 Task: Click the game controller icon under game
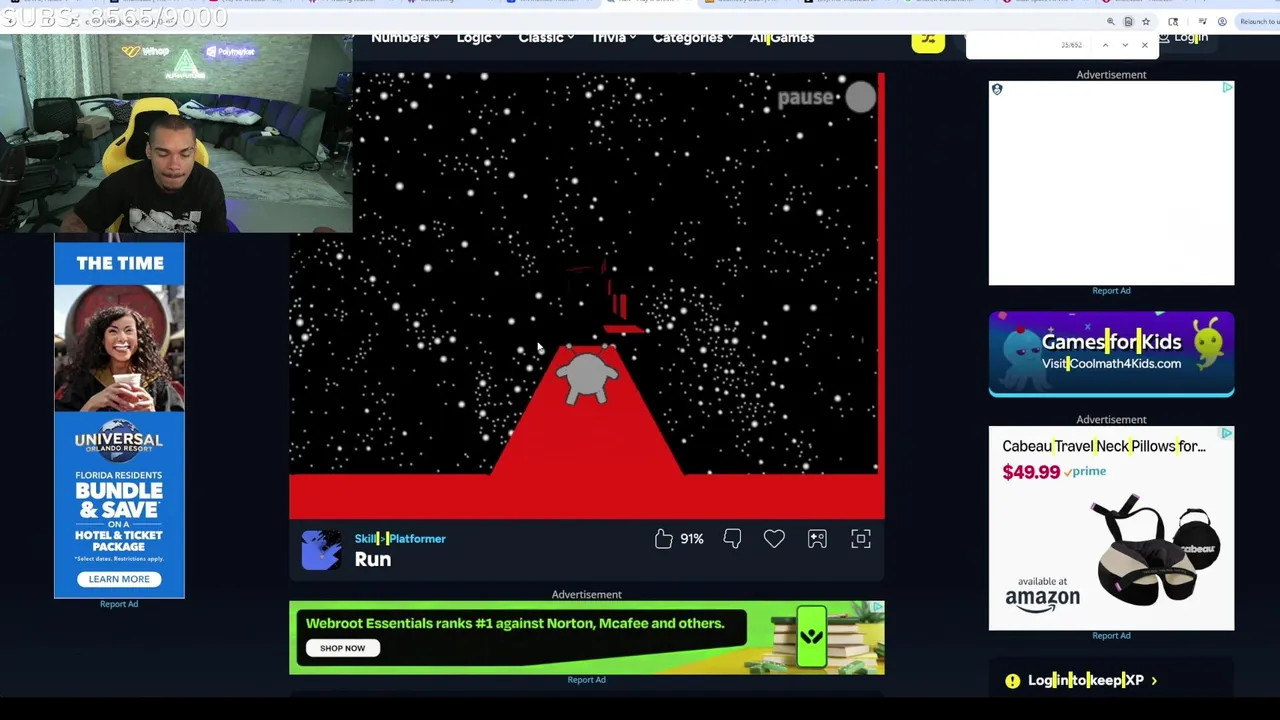pyautogui.click(x=817, y=539)
